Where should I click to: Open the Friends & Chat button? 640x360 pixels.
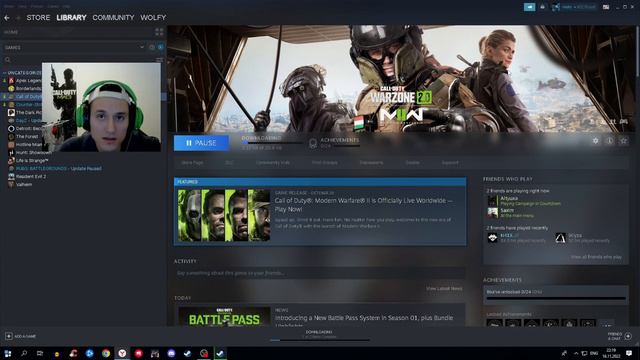tap(620, 336)
